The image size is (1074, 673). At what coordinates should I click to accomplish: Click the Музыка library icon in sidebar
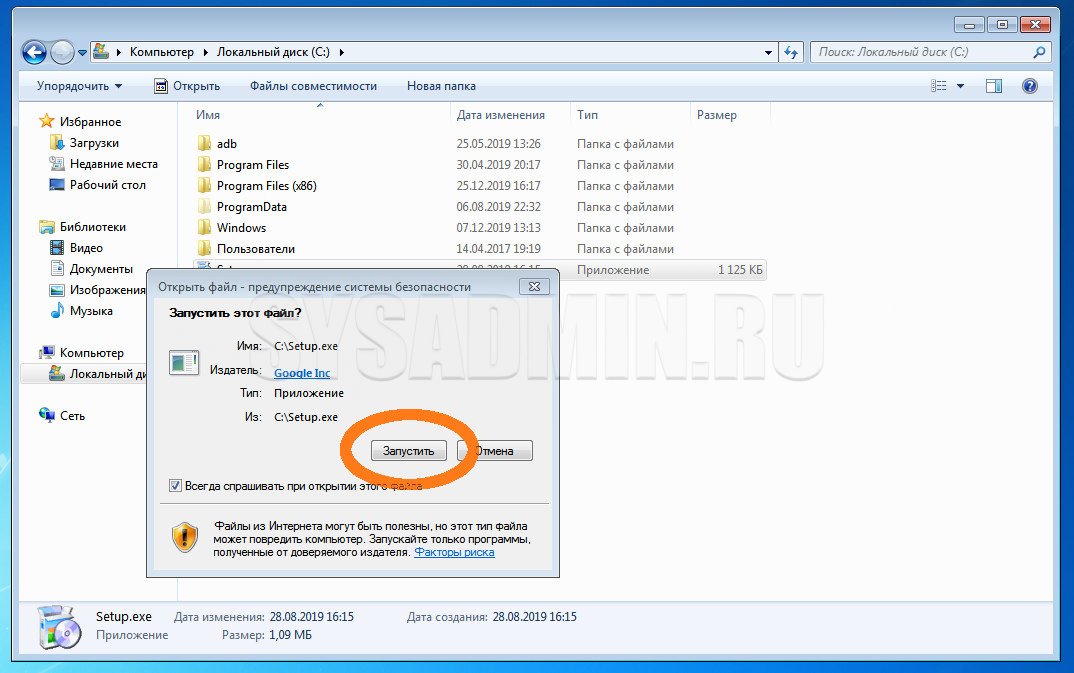[x=58, y=311]
